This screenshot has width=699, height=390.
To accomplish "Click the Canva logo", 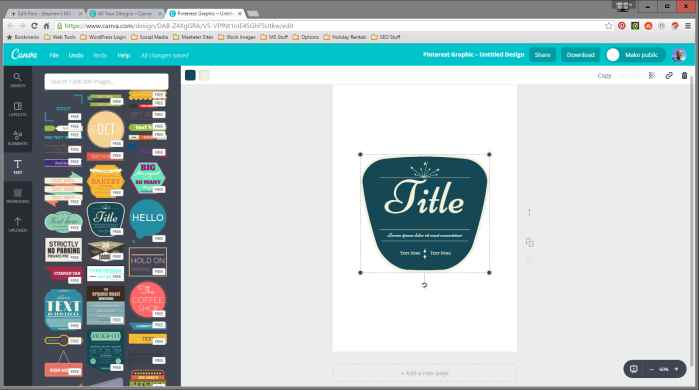I will 24,54.
